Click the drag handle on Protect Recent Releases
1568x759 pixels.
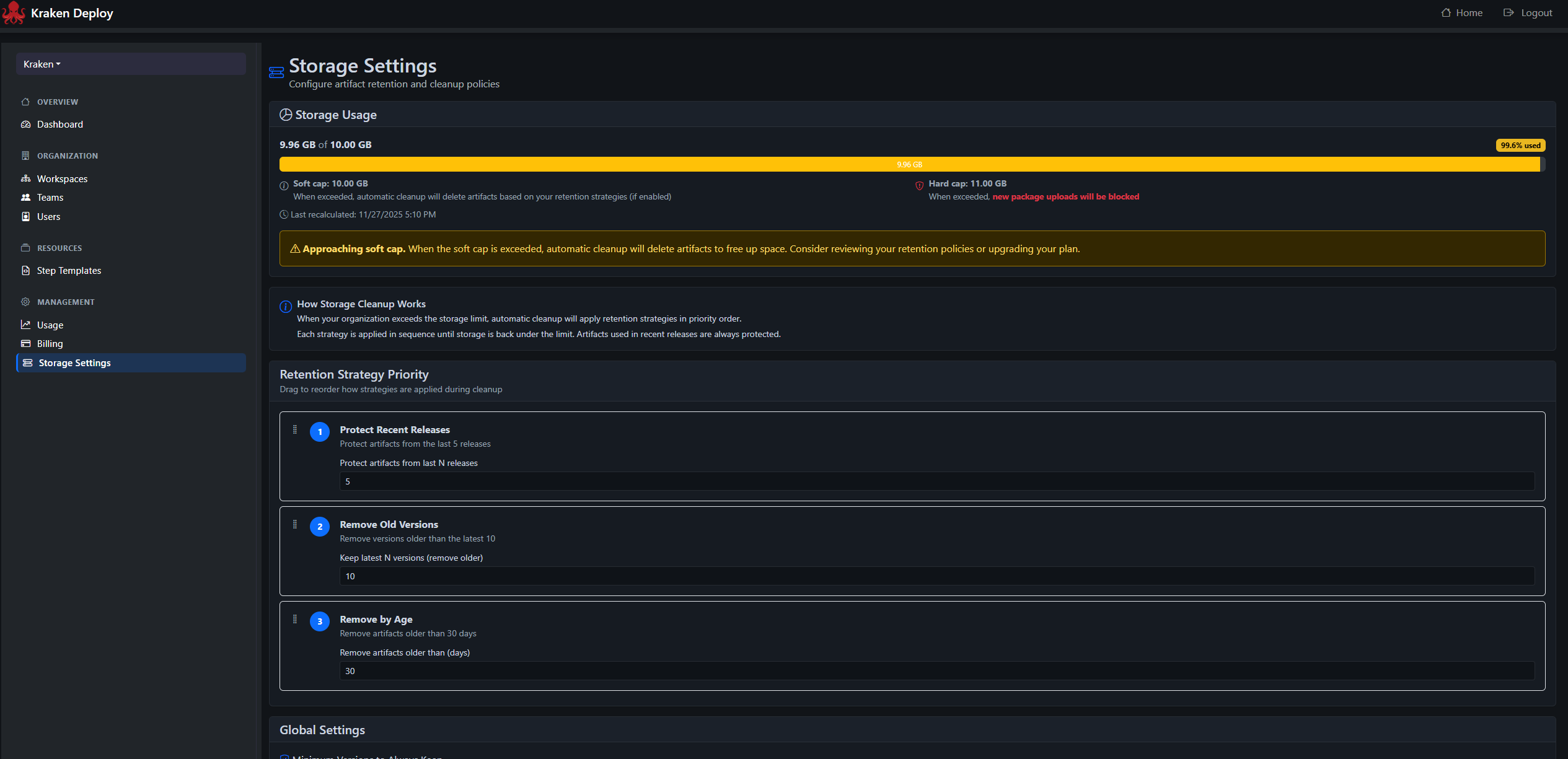pyautogui.click(x=296, y=429)
